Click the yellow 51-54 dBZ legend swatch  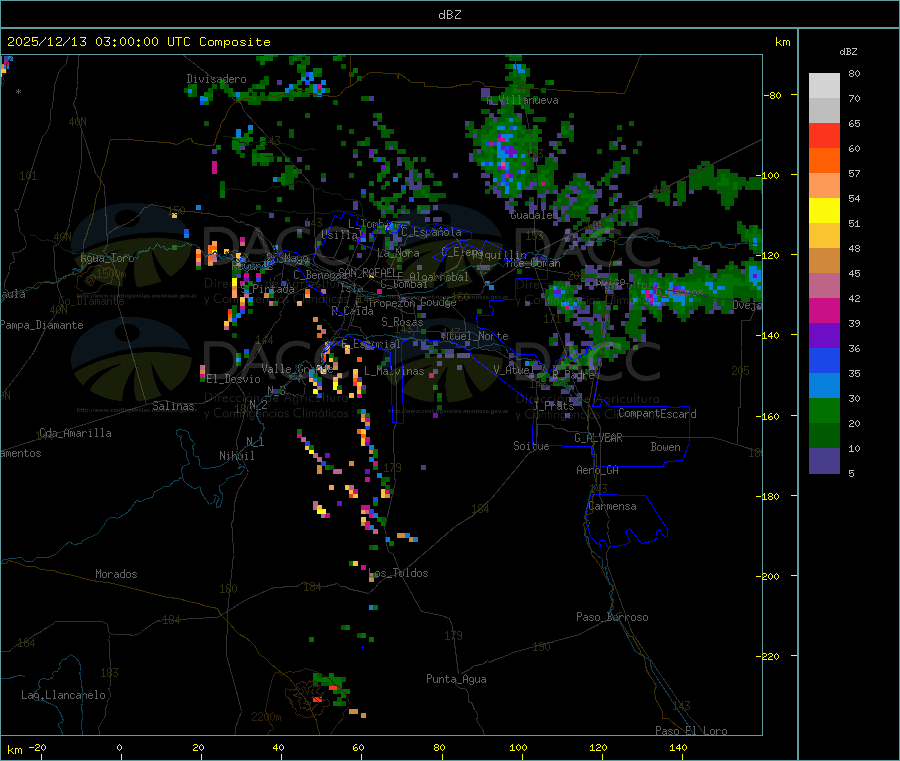824,211
